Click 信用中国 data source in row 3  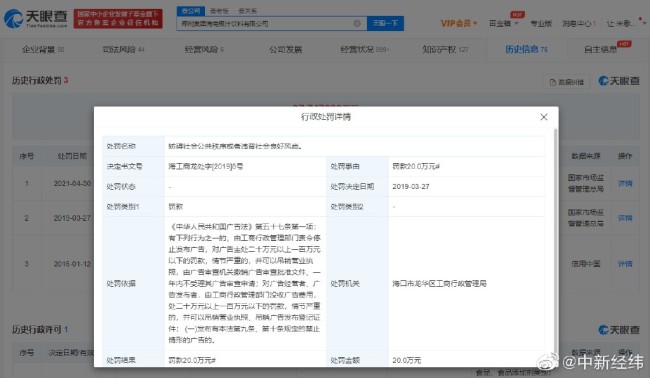(586, 264)
